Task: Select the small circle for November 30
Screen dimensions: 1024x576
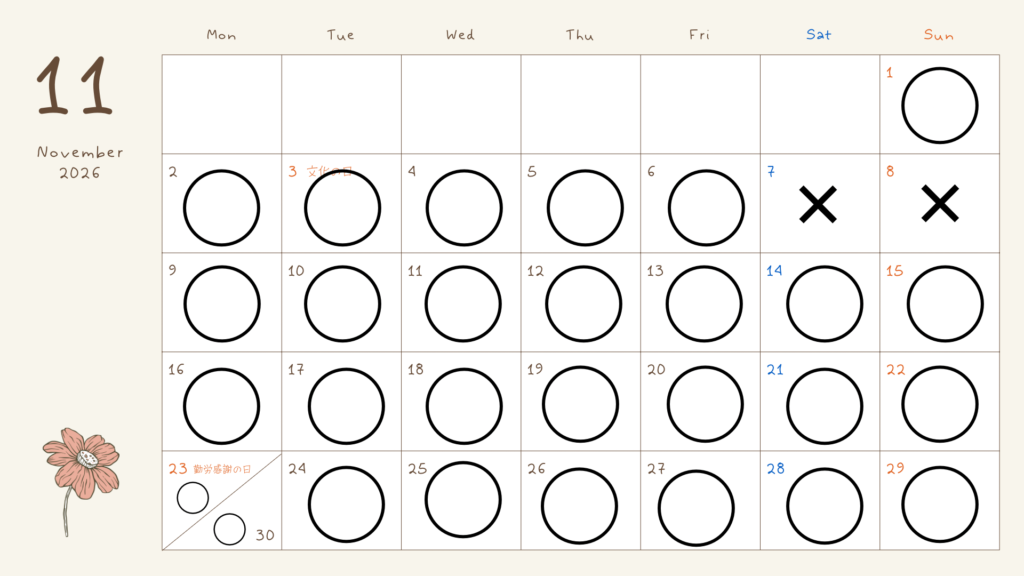Action: click(229, 529)
